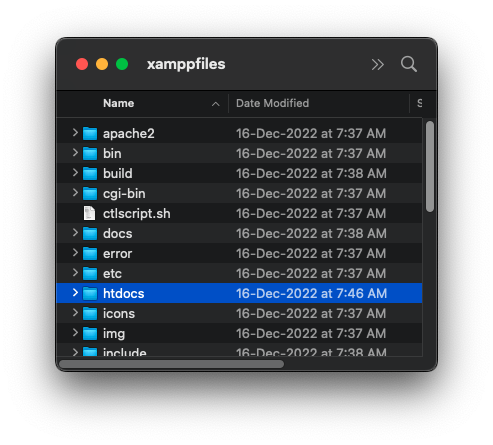Select the htdocs row name
Image resolution: width=493 pixels, height=445 pixels.
124,294
